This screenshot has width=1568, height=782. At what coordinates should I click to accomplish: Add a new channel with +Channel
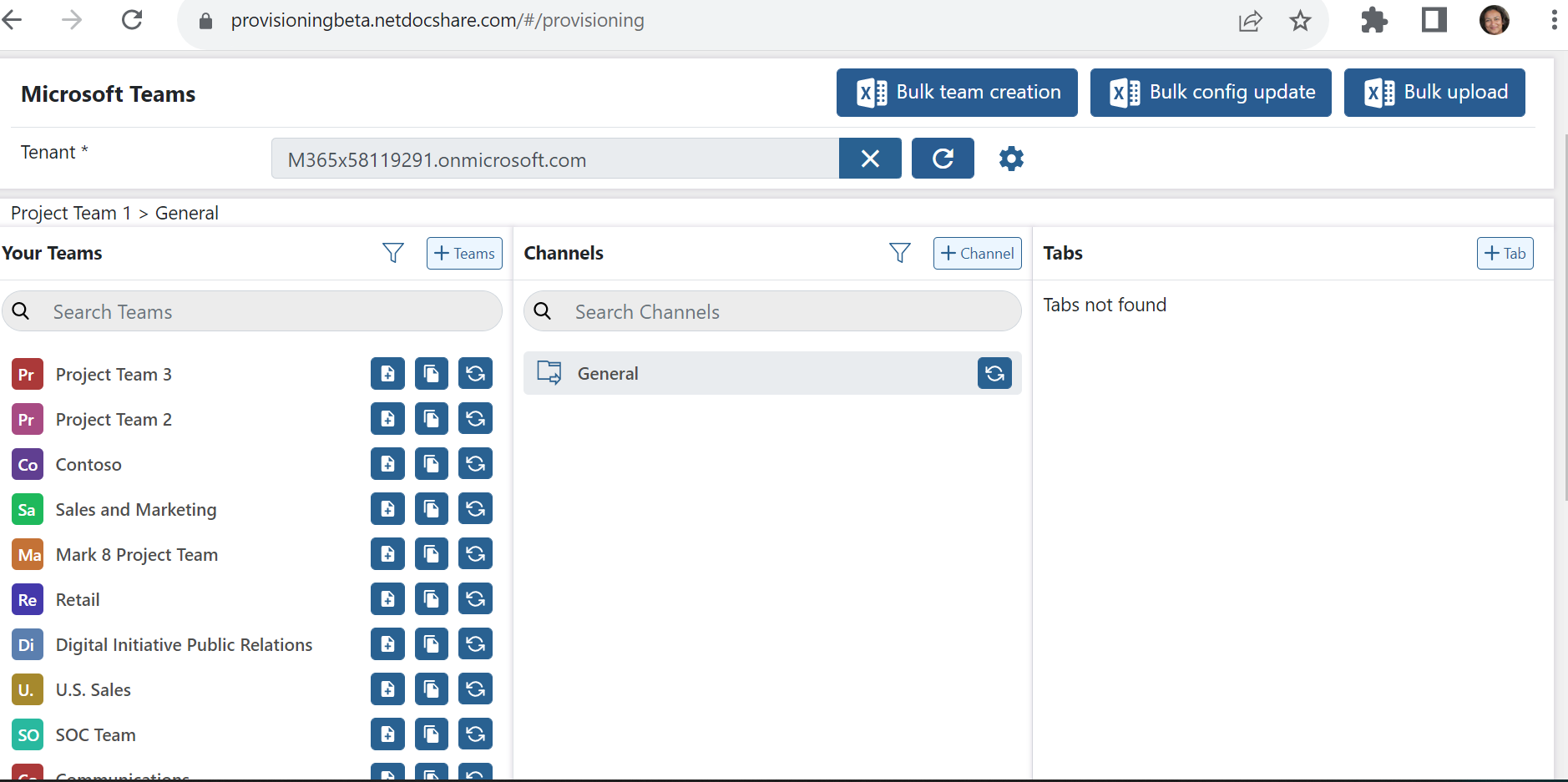click(x=977, y=253)
